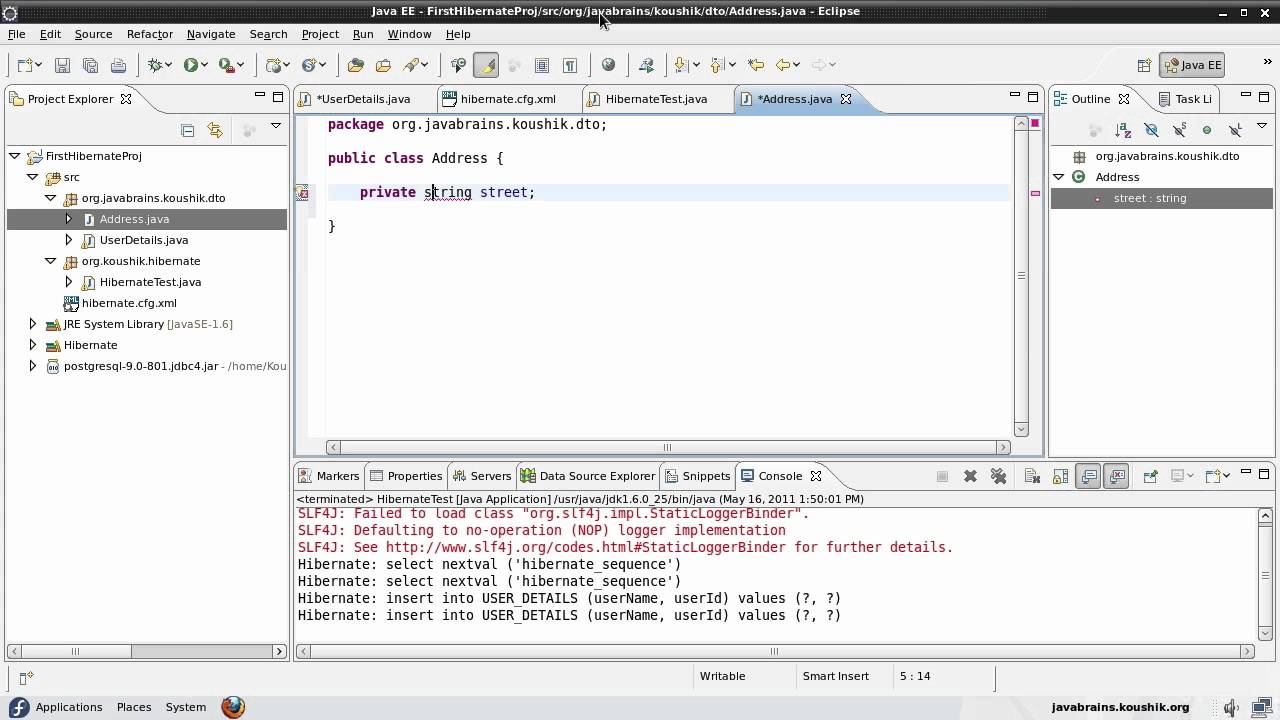Expand JRE System Library node
The height and width of the screenshot is (720, 1280).
[33, 324]
